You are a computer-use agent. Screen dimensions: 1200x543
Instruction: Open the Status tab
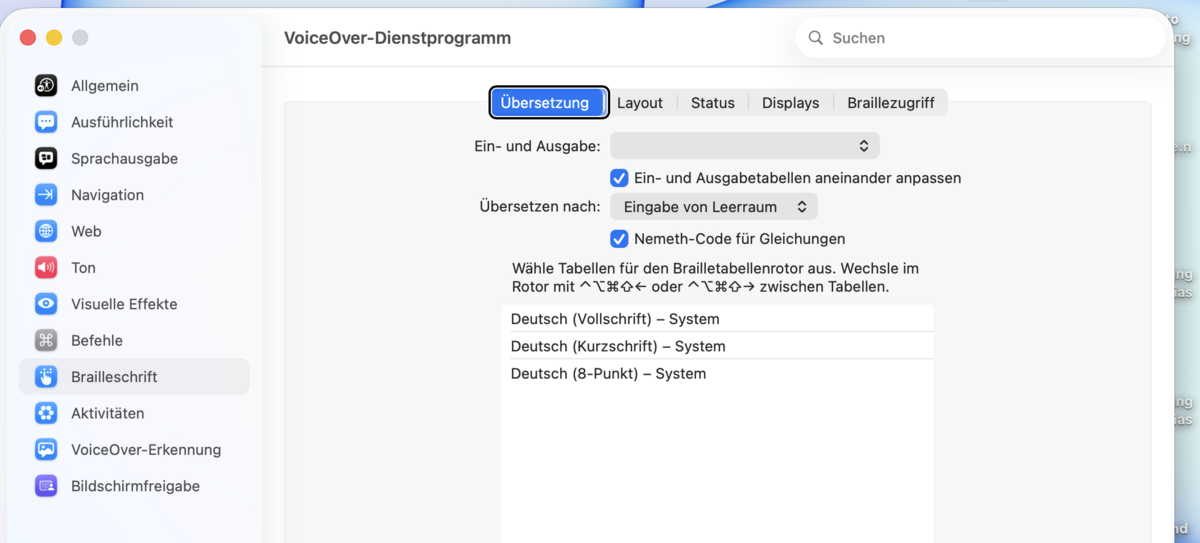tap(713, 103)
